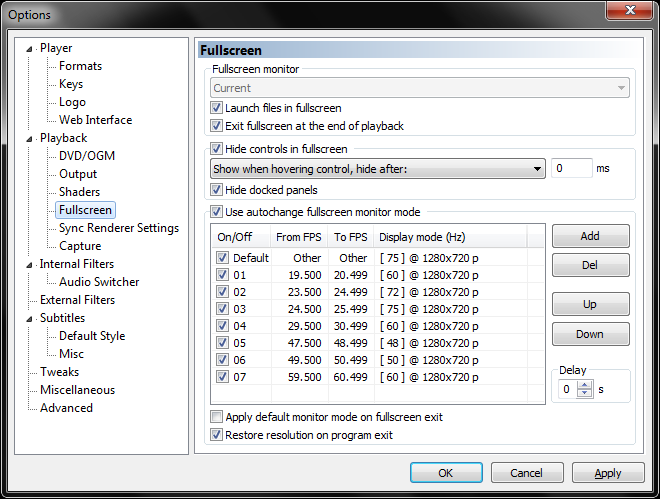Click the Add button for display modes
The image size is (660, 499).
pos(590,235)
